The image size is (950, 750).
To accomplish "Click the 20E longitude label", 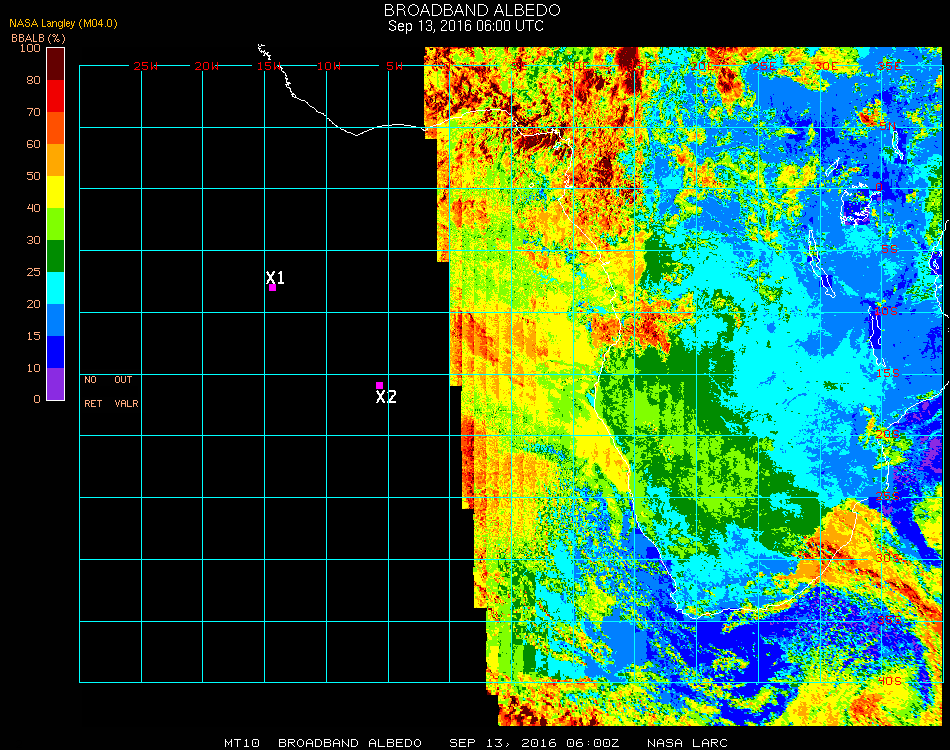I will pyautogui.click(x=703, y=66).
